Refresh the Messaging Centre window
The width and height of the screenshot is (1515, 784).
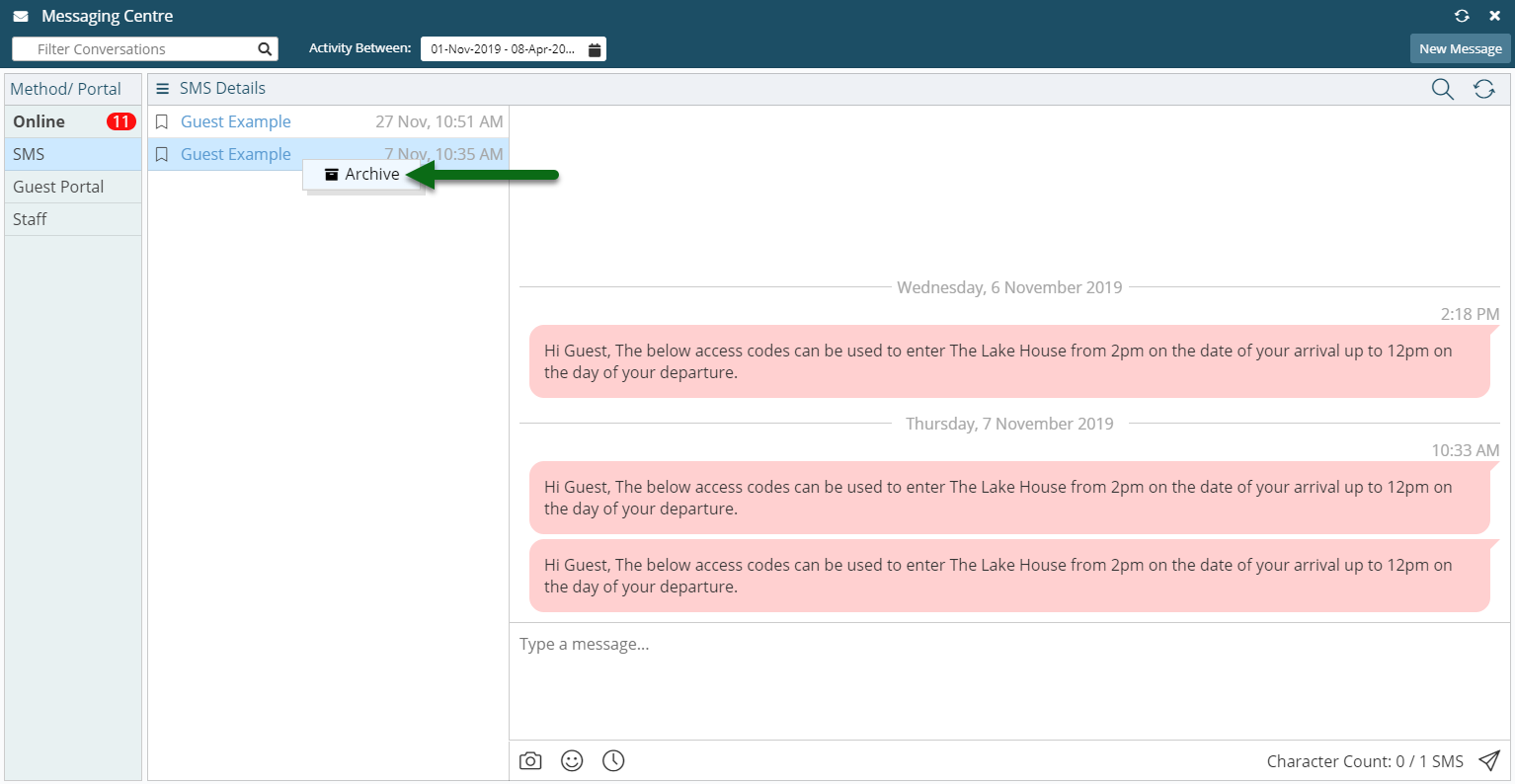(x=1462, y=16)
